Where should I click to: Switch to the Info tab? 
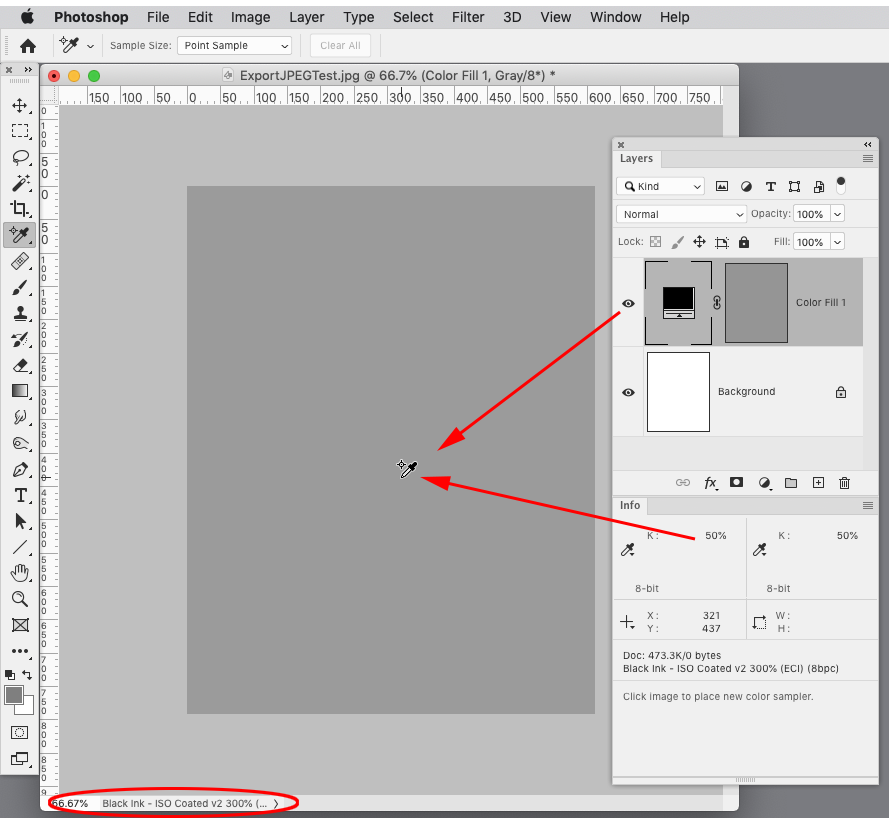pyautogui.click(x=630, y=505)
